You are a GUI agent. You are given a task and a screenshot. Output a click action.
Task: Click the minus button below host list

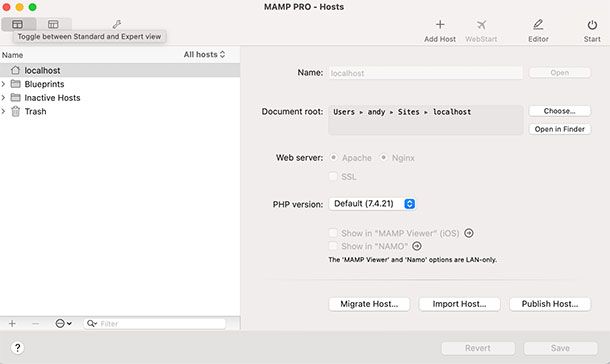click(35, 324)
